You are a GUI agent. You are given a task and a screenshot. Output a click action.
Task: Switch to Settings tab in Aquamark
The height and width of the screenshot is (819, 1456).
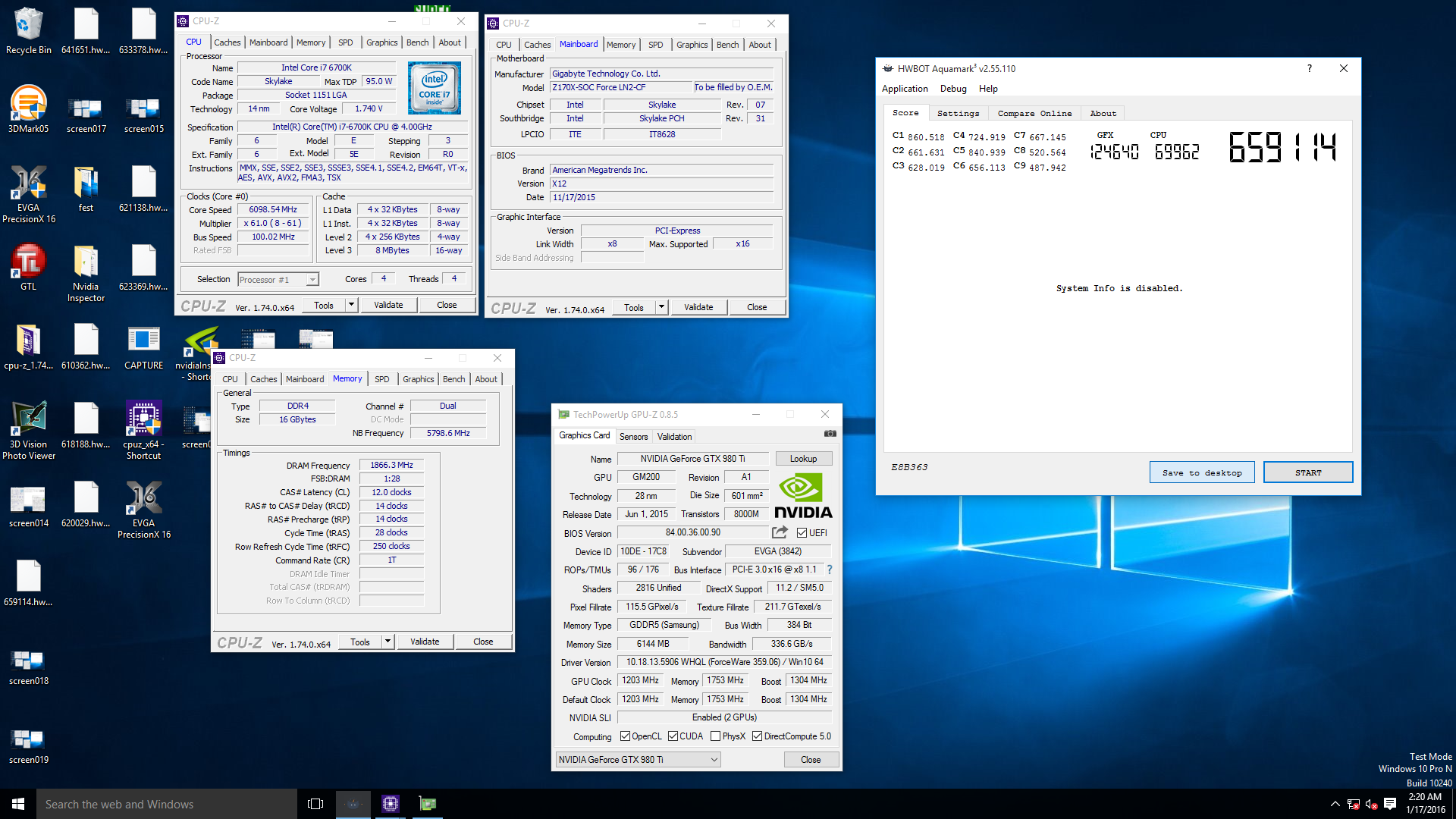click(958, 114)
